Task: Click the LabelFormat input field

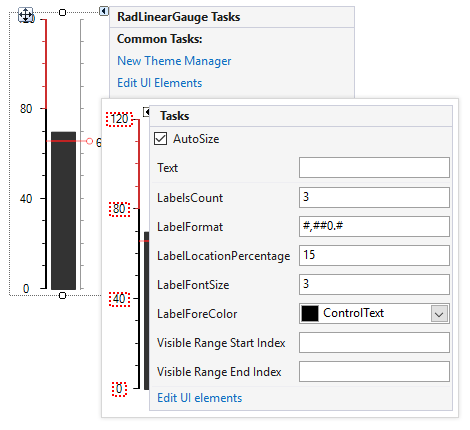Action: point(374,226)
